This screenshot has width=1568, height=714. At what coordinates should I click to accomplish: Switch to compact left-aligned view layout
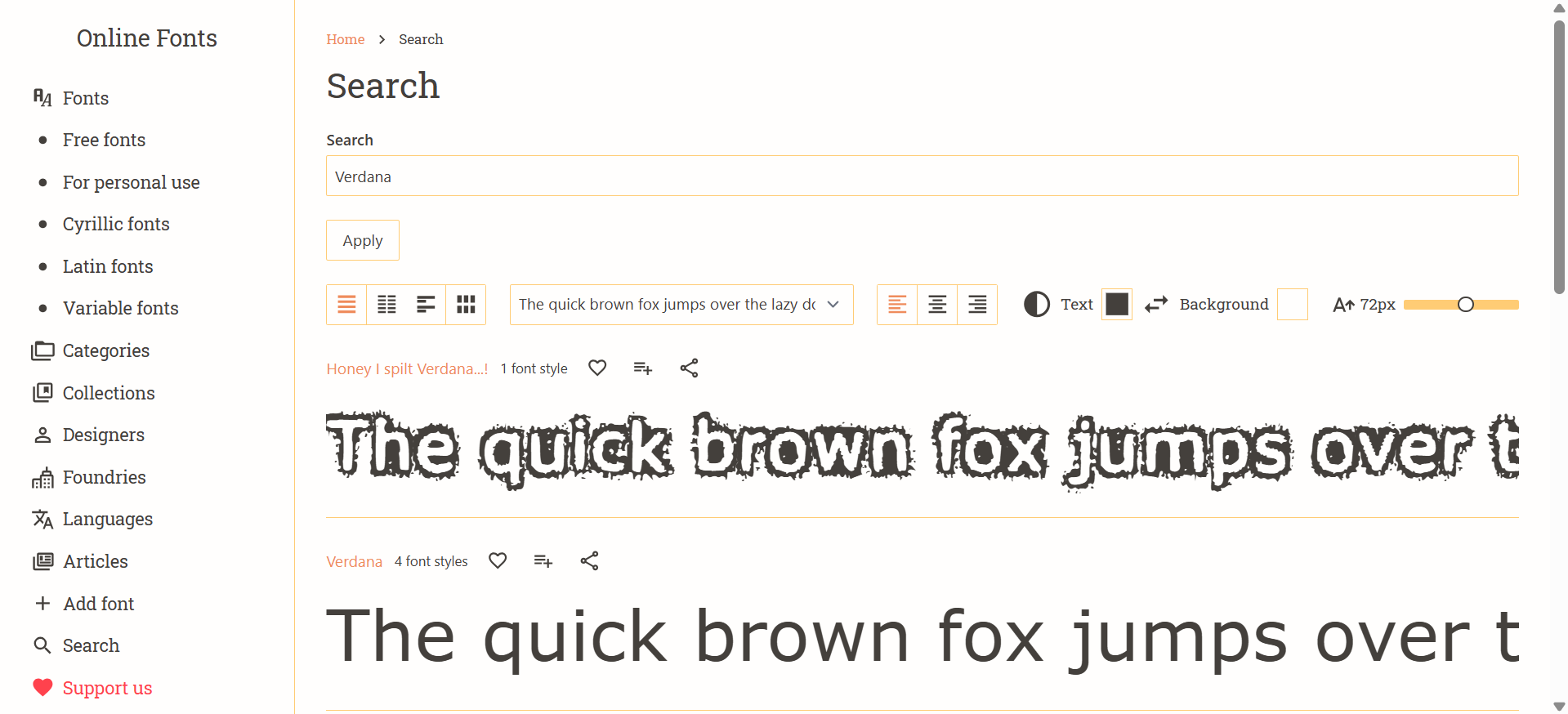426,305
